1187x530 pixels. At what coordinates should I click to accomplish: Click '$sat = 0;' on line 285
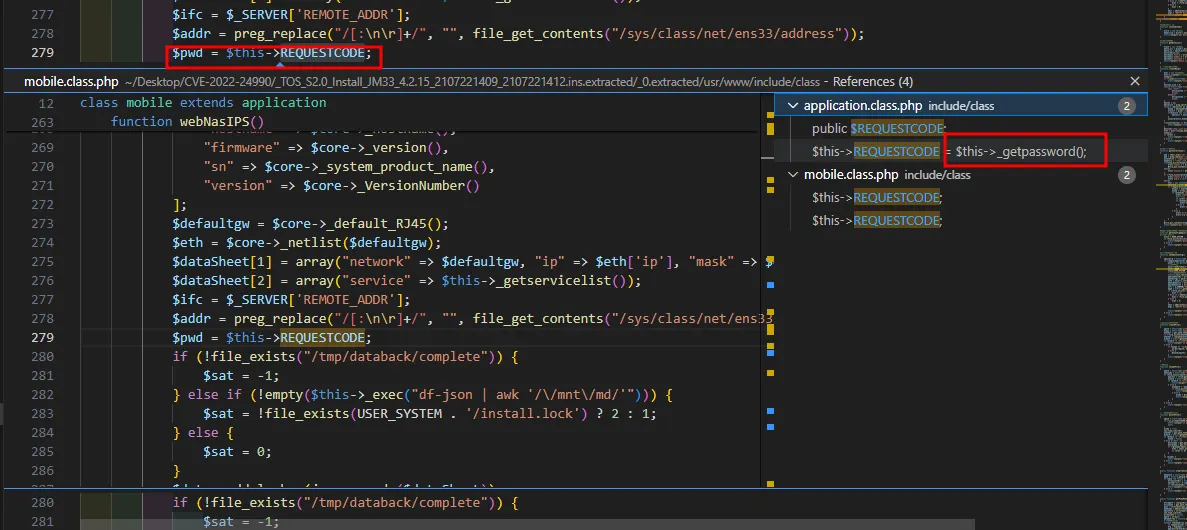pos(237,451)
